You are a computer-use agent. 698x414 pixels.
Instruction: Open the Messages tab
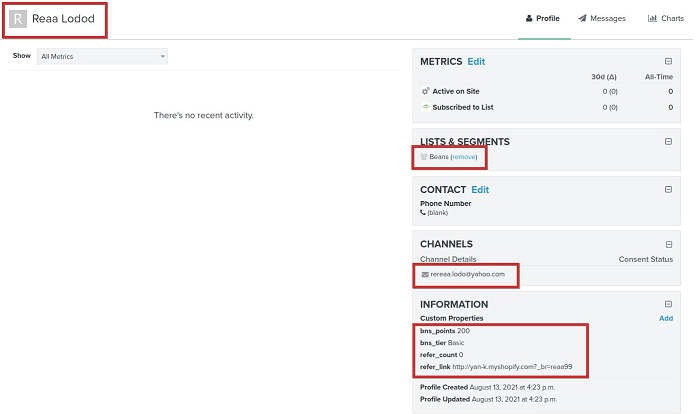tap(602, 18)
